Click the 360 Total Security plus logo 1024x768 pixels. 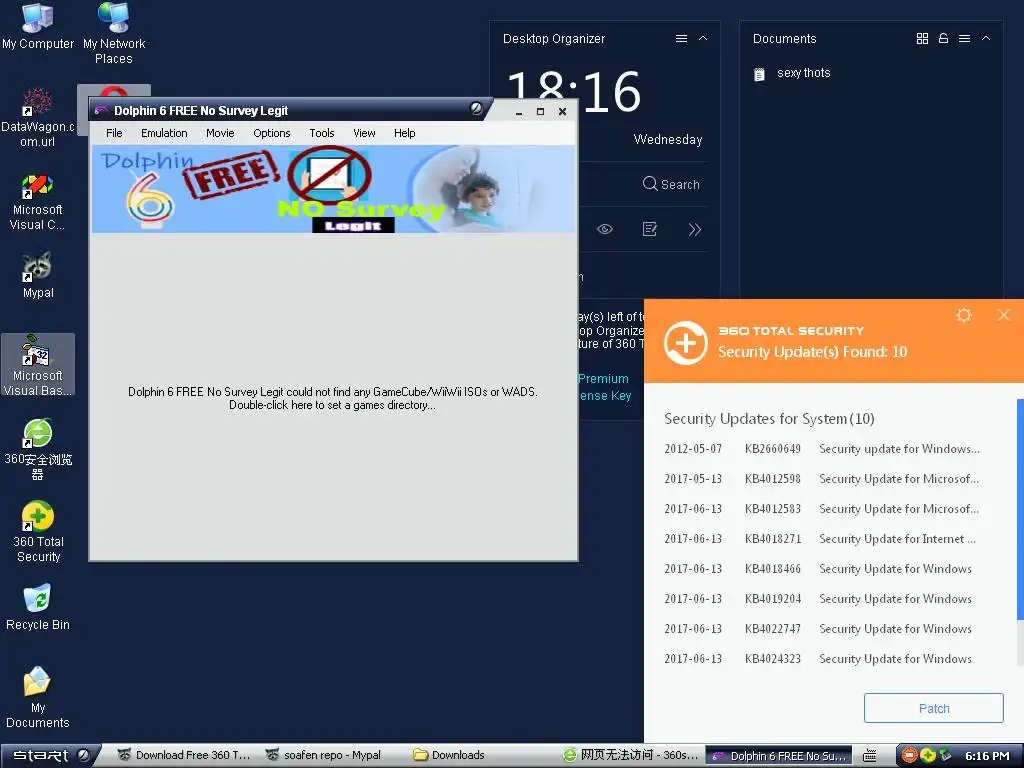pos(686,342)
